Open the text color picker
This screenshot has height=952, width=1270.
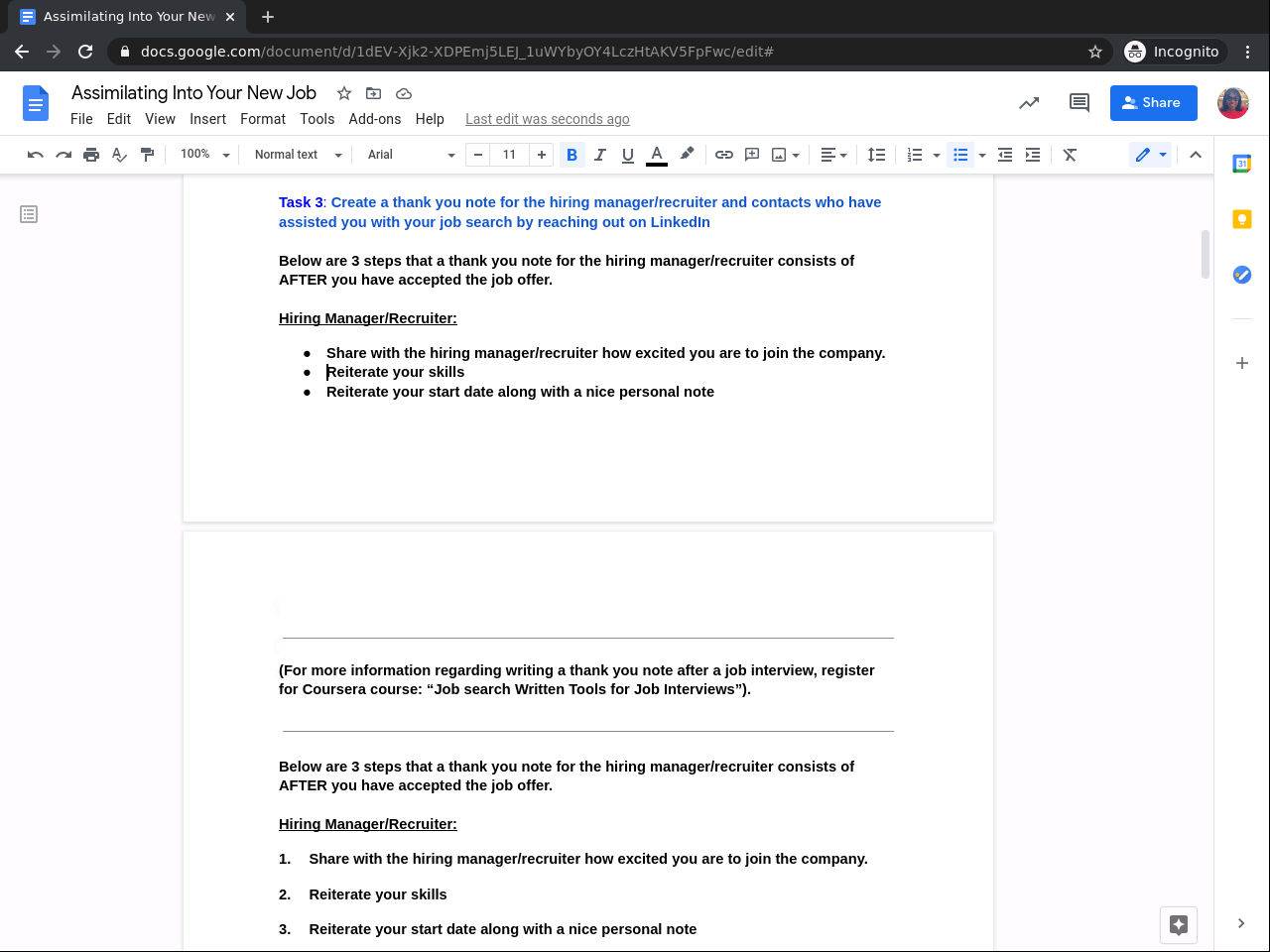coord(657,155)
